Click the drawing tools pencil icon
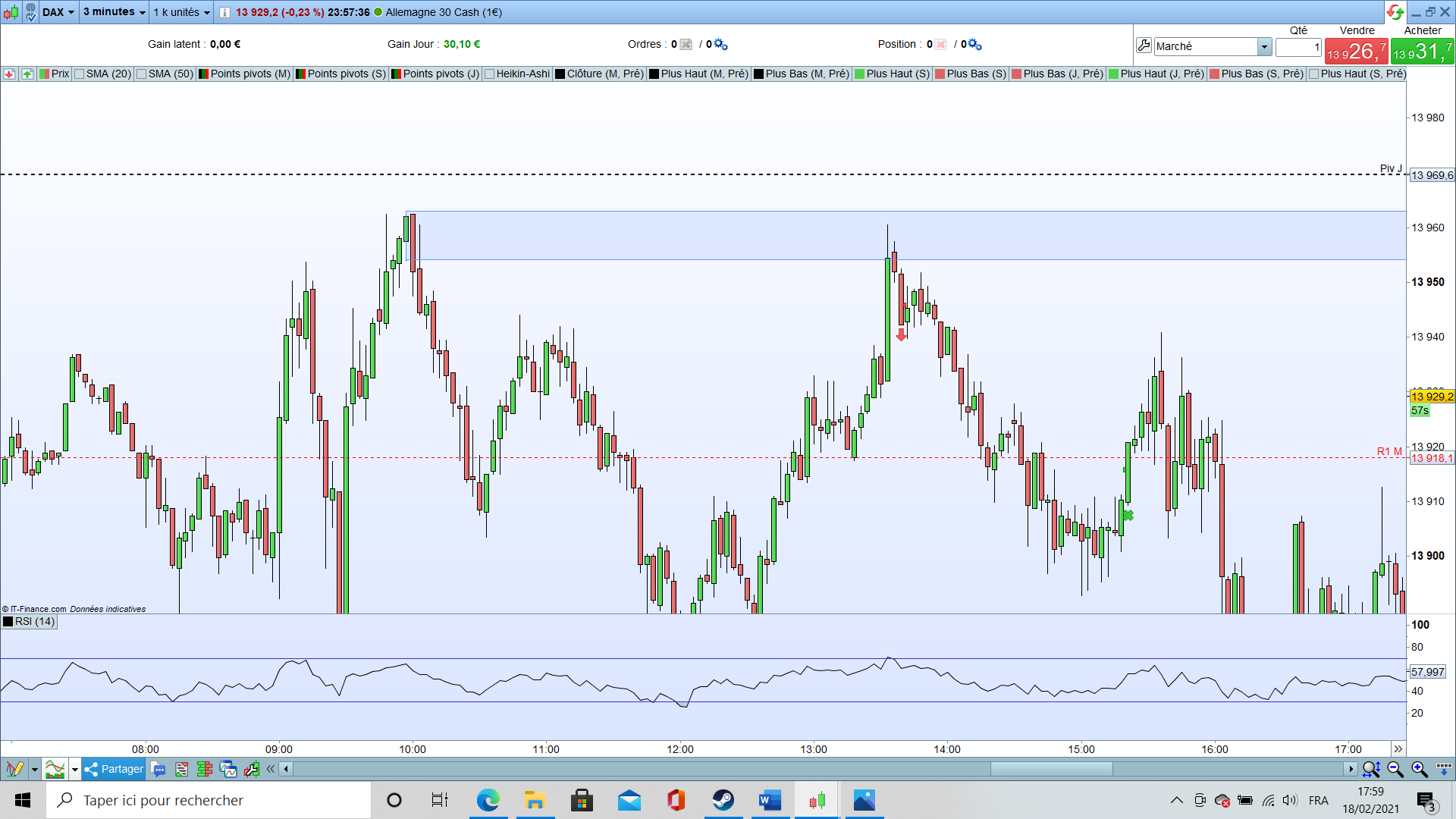 [14, 769]
